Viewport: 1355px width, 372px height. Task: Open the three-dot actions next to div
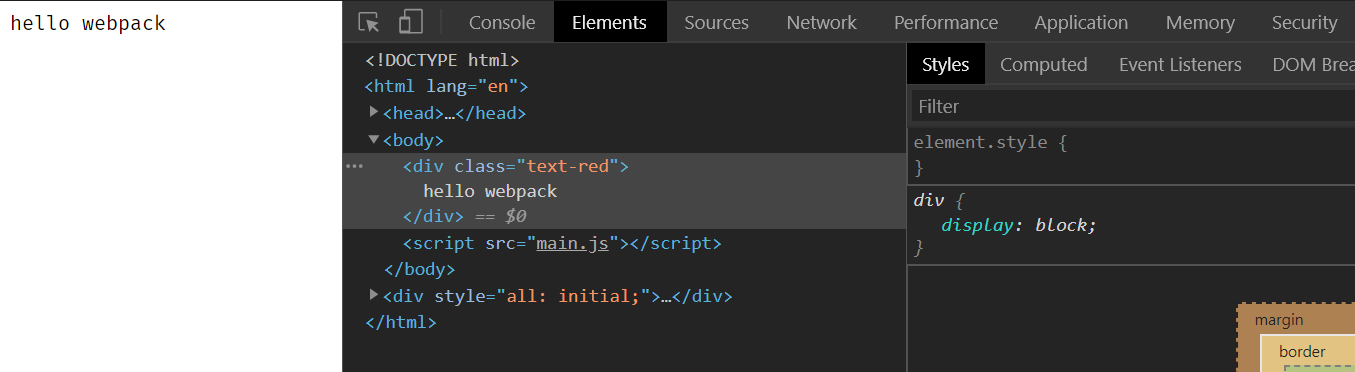[354, 166]
